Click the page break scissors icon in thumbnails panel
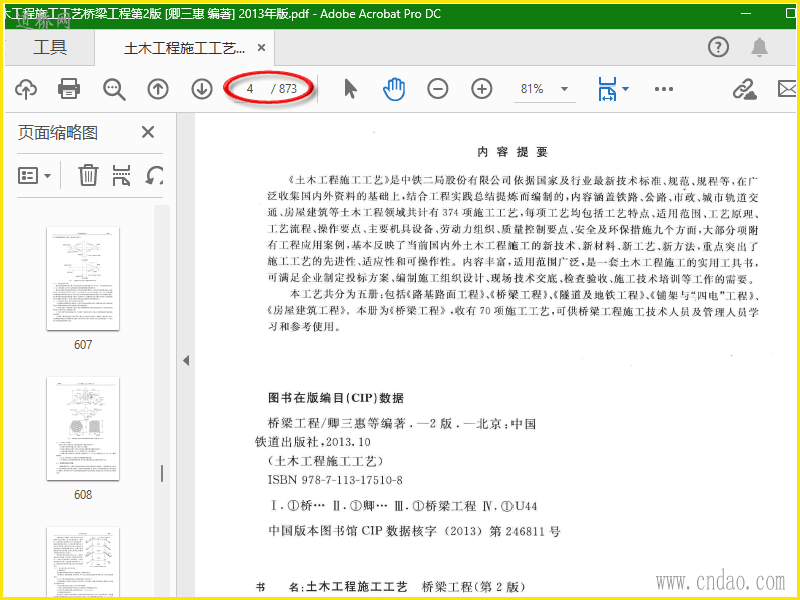This screenshot has height=600, width=800. pos(121,175)
